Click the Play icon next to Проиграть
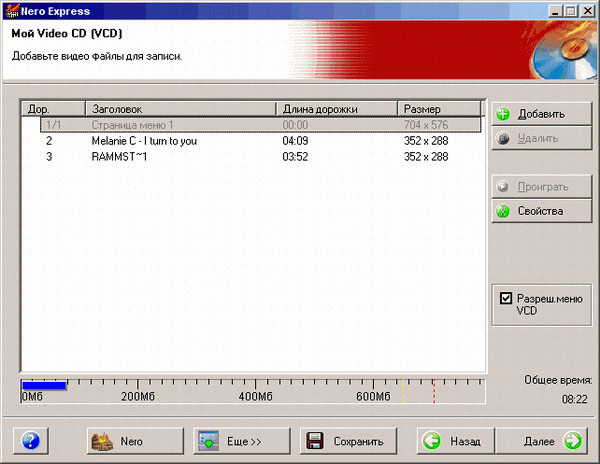600x464 pixels. (503, 187)
